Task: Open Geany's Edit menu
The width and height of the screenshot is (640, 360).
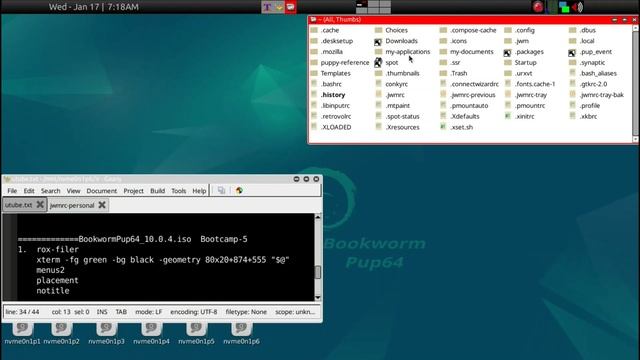Action: pos(29,191)
